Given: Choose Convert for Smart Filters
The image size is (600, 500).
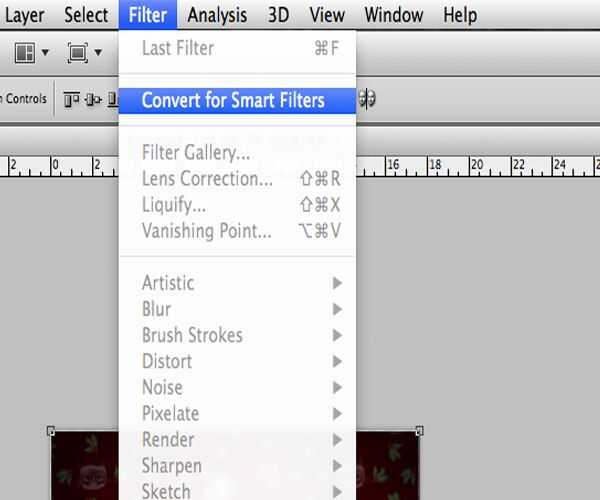Looking at the screenshot, I should tap(233, 100).
